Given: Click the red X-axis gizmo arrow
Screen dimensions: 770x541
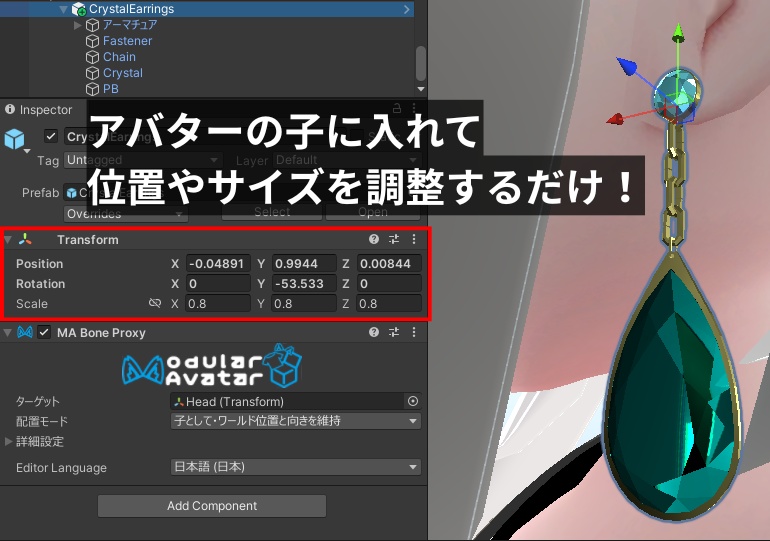Looking at the screenshot, I should 614,118.
